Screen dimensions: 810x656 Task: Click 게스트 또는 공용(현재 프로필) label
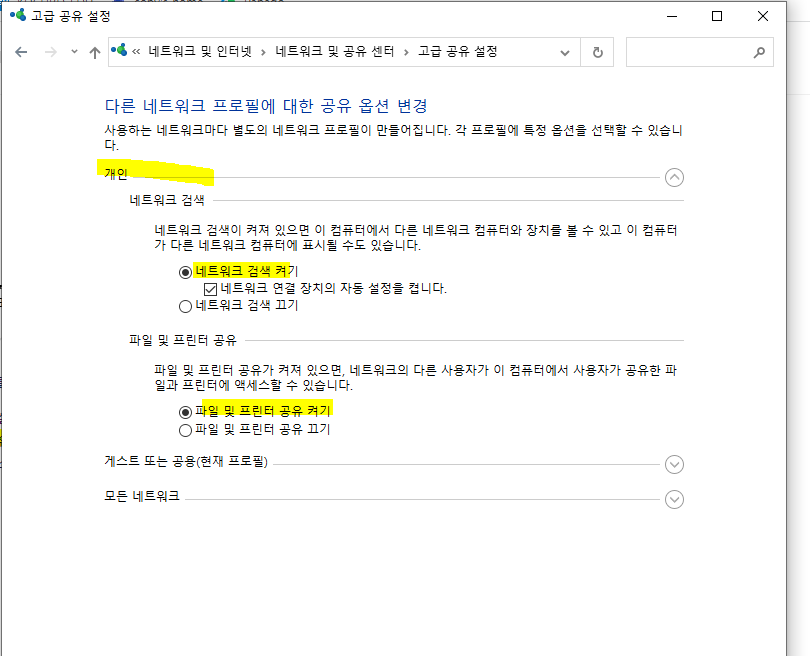[x=186, y=461]
